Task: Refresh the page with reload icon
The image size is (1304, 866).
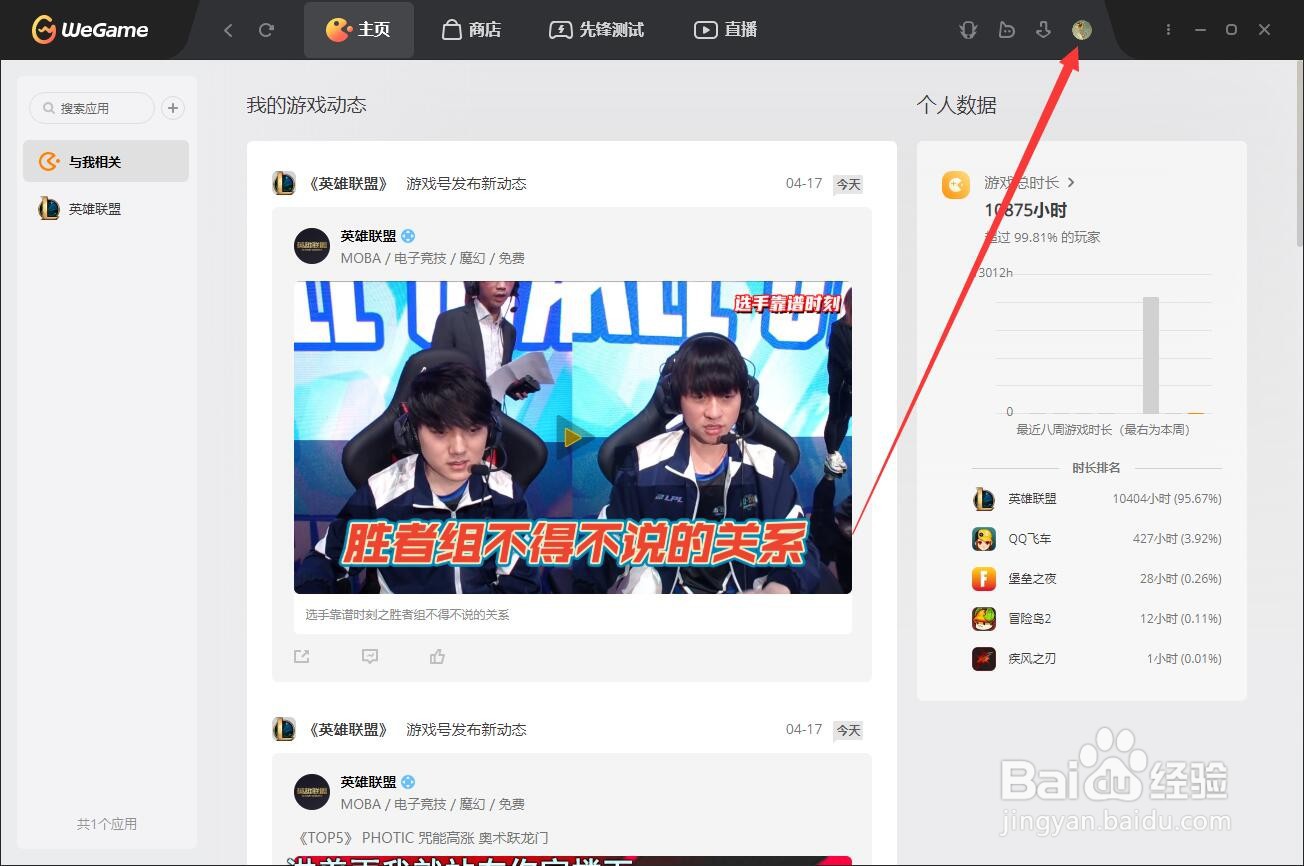Action: pos(266,30)
